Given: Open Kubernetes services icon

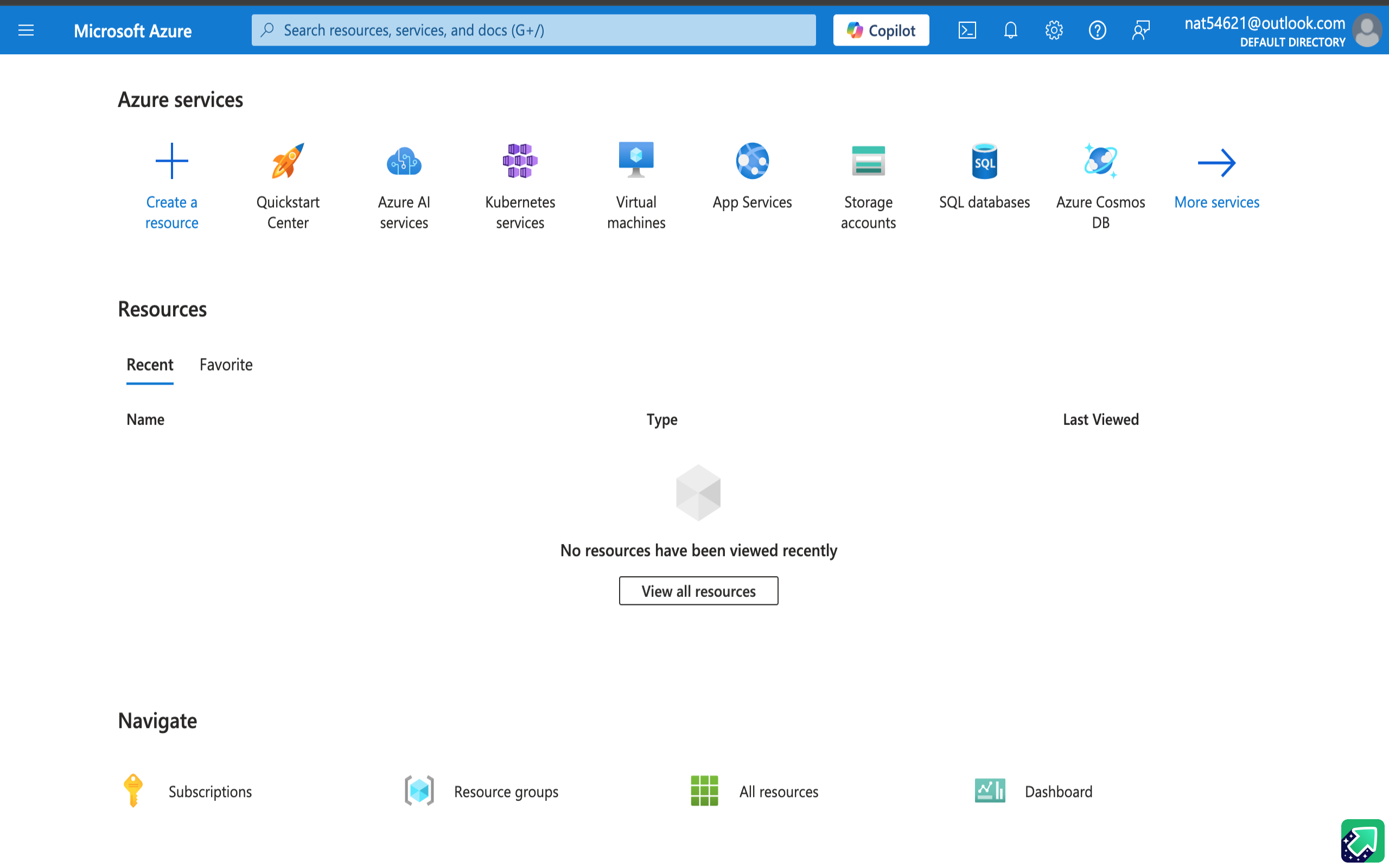Looking at the screenshot, I should click(519, 161).
